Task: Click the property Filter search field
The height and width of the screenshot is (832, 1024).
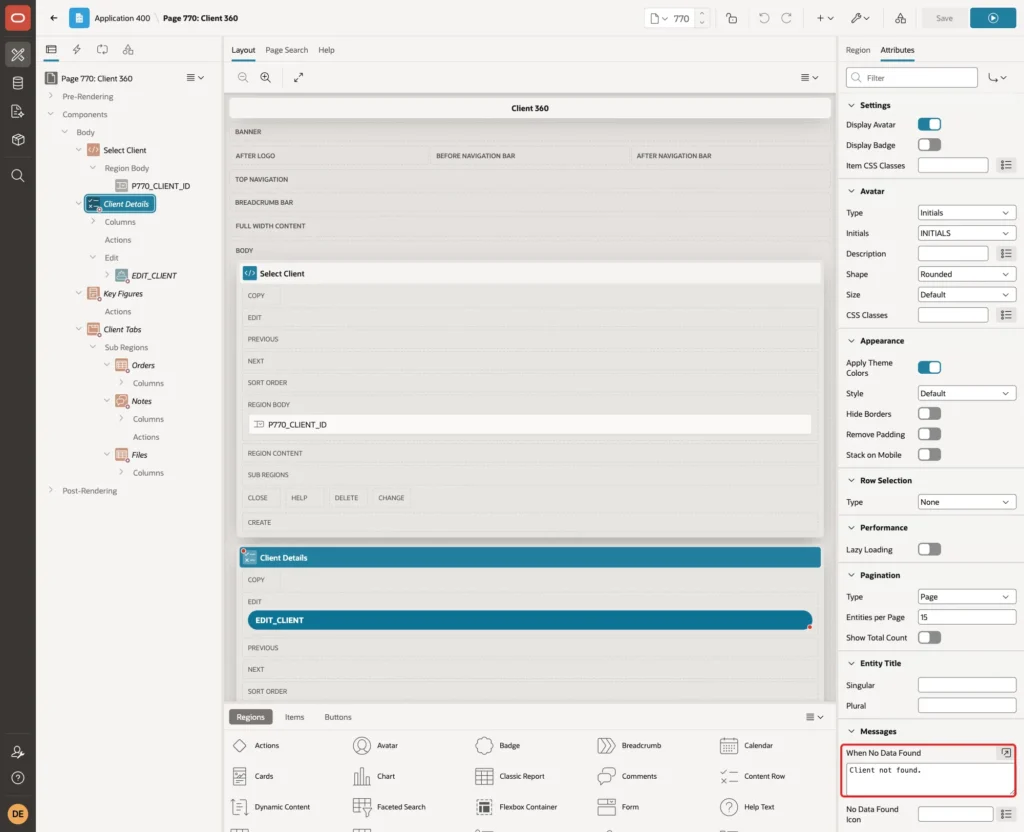Action: tap(912, 78)
